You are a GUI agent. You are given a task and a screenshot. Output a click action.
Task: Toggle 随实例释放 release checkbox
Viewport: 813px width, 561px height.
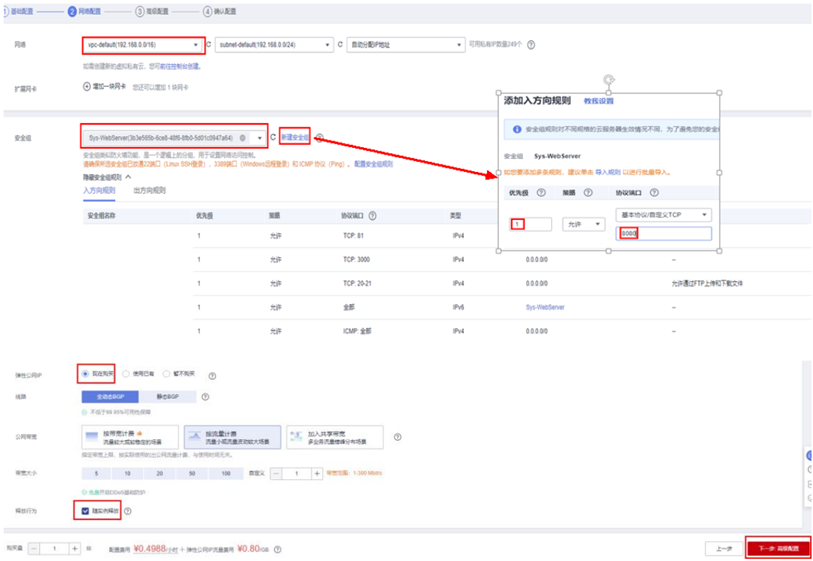pyautogui.click(x=86, y=511)
